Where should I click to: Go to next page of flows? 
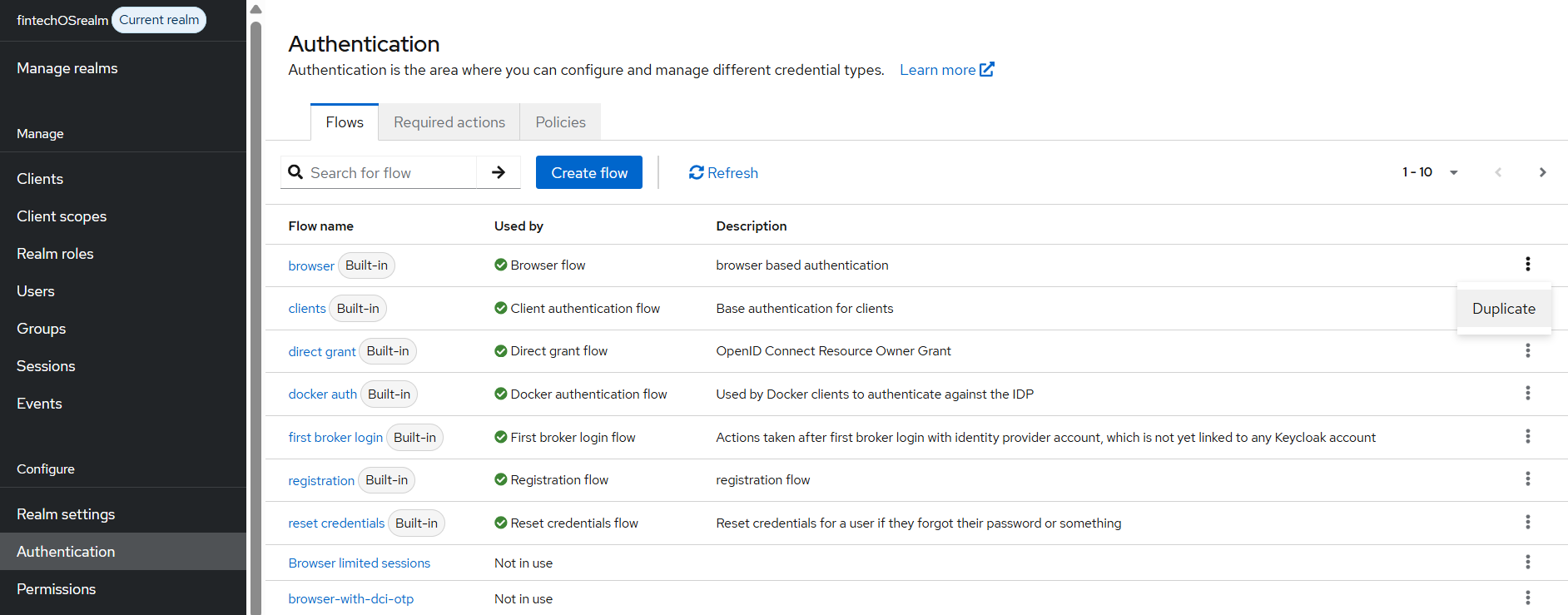[x=1542, y=172]
